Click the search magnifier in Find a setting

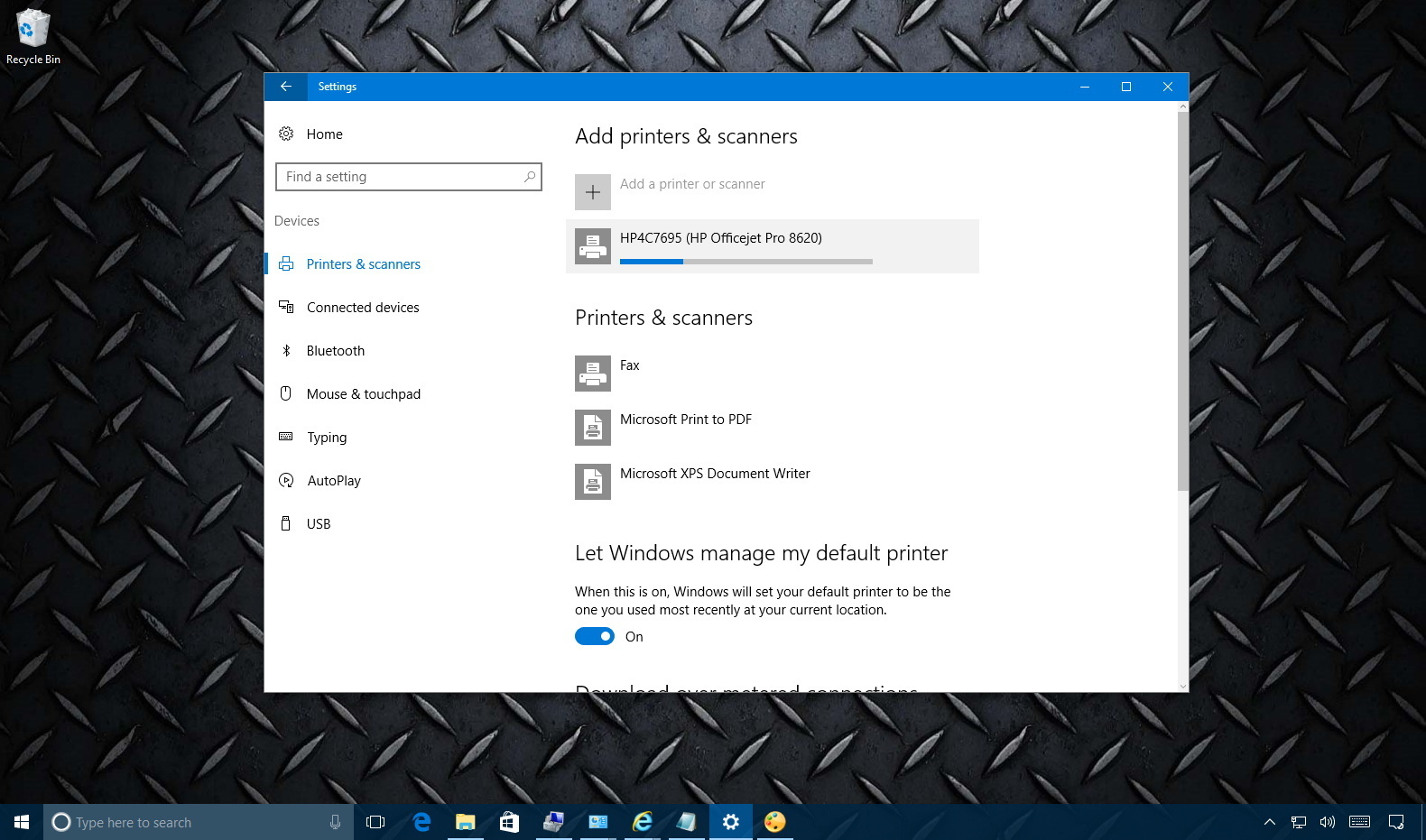tap(530, 177)
